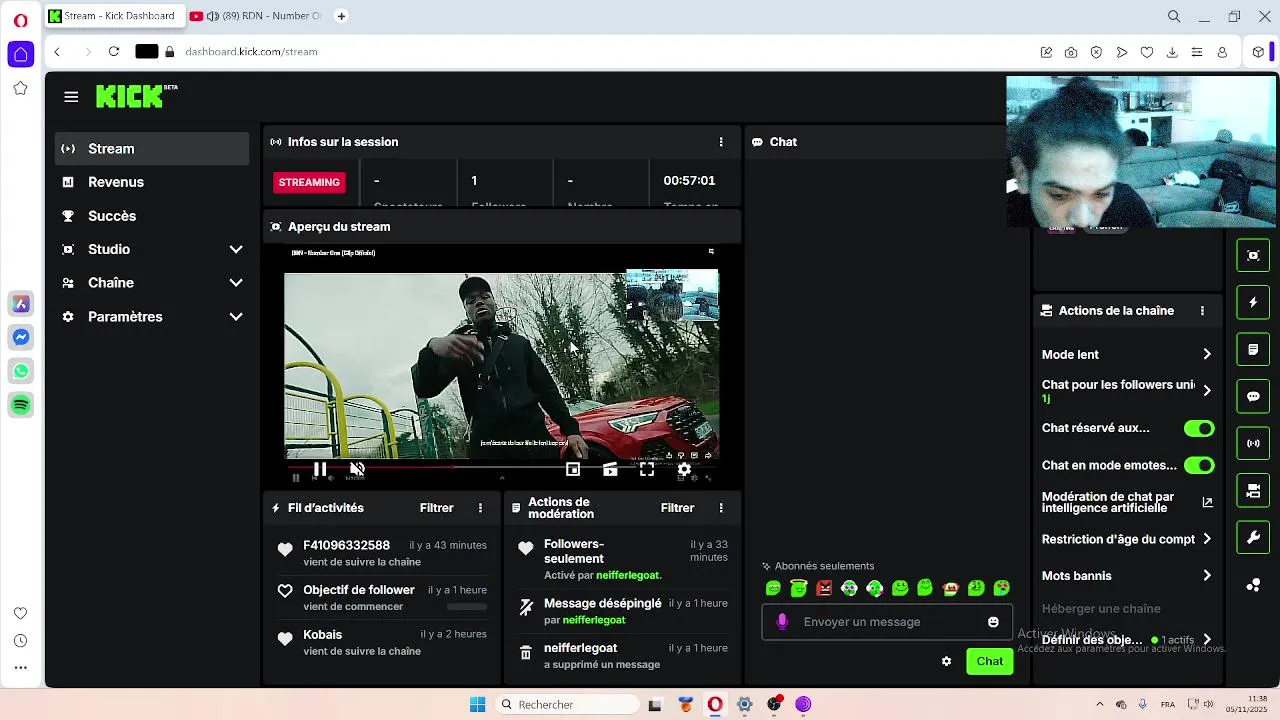
Task: Click Filtrer in Fil d'activités
Action: pyautogui.click(x=436, y=508)
